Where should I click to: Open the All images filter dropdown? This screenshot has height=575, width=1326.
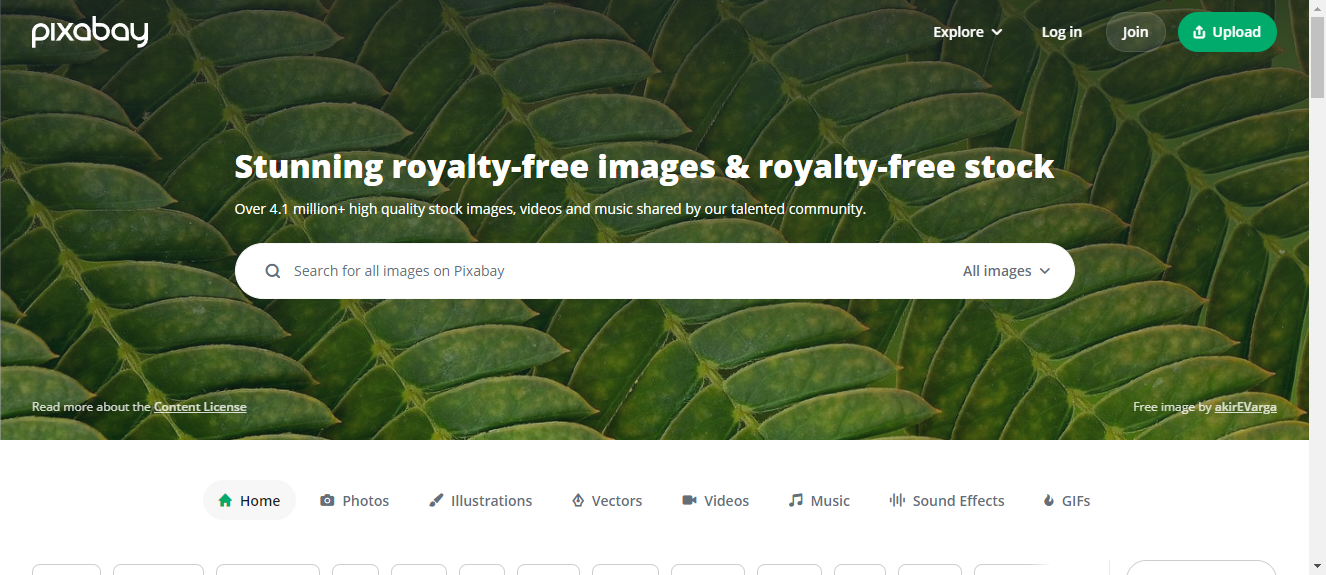pyautogui.click(x=1007, y=271)
